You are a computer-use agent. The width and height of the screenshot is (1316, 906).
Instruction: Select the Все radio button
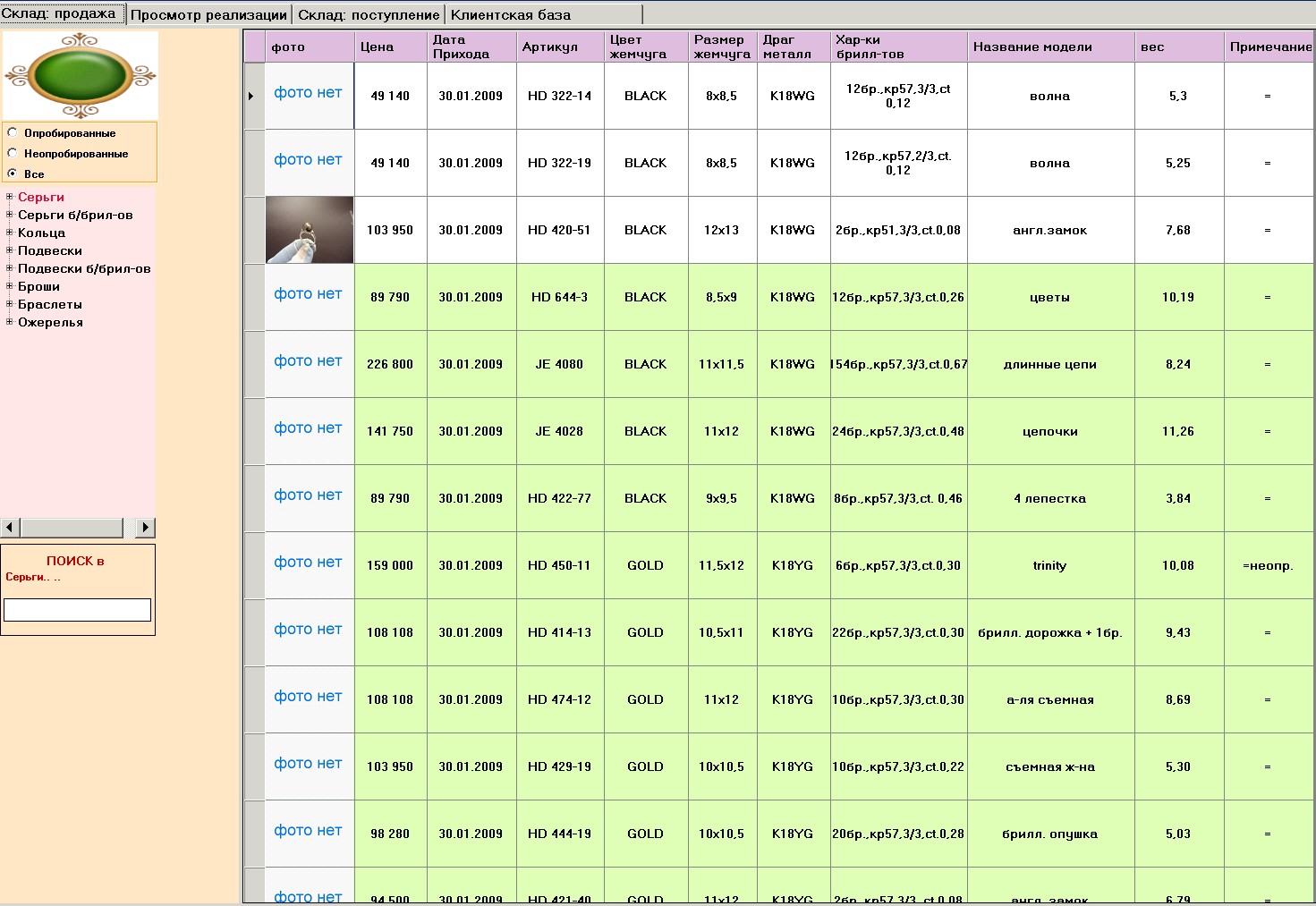[13, 173]
